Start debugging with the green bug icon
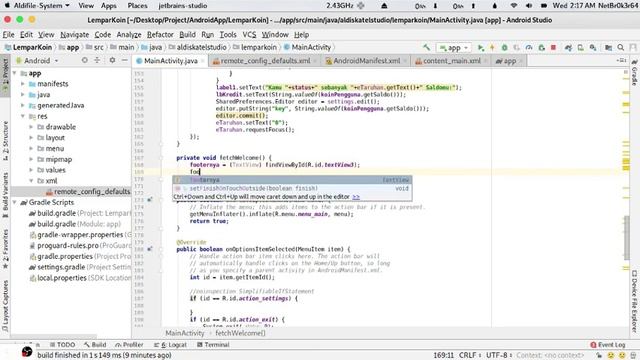 504,48
